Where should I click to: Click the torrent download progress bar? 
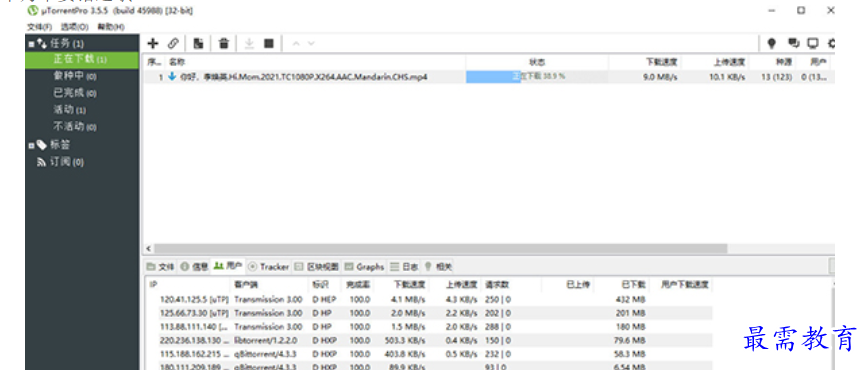pyautogui.click(x=537, y=77)
